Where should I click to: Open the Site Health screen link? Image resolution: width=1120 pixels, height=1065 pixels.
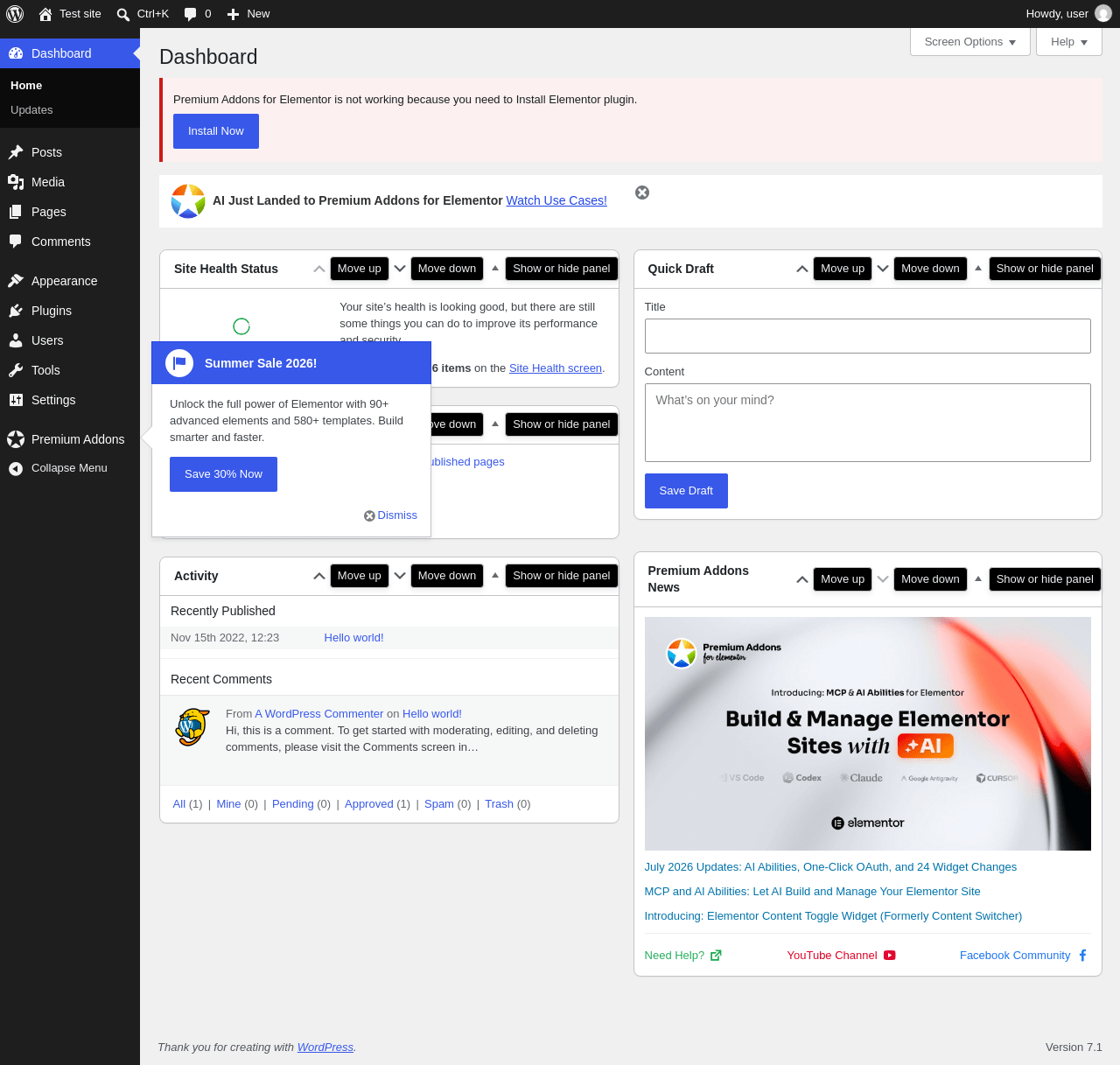point(556,368)
